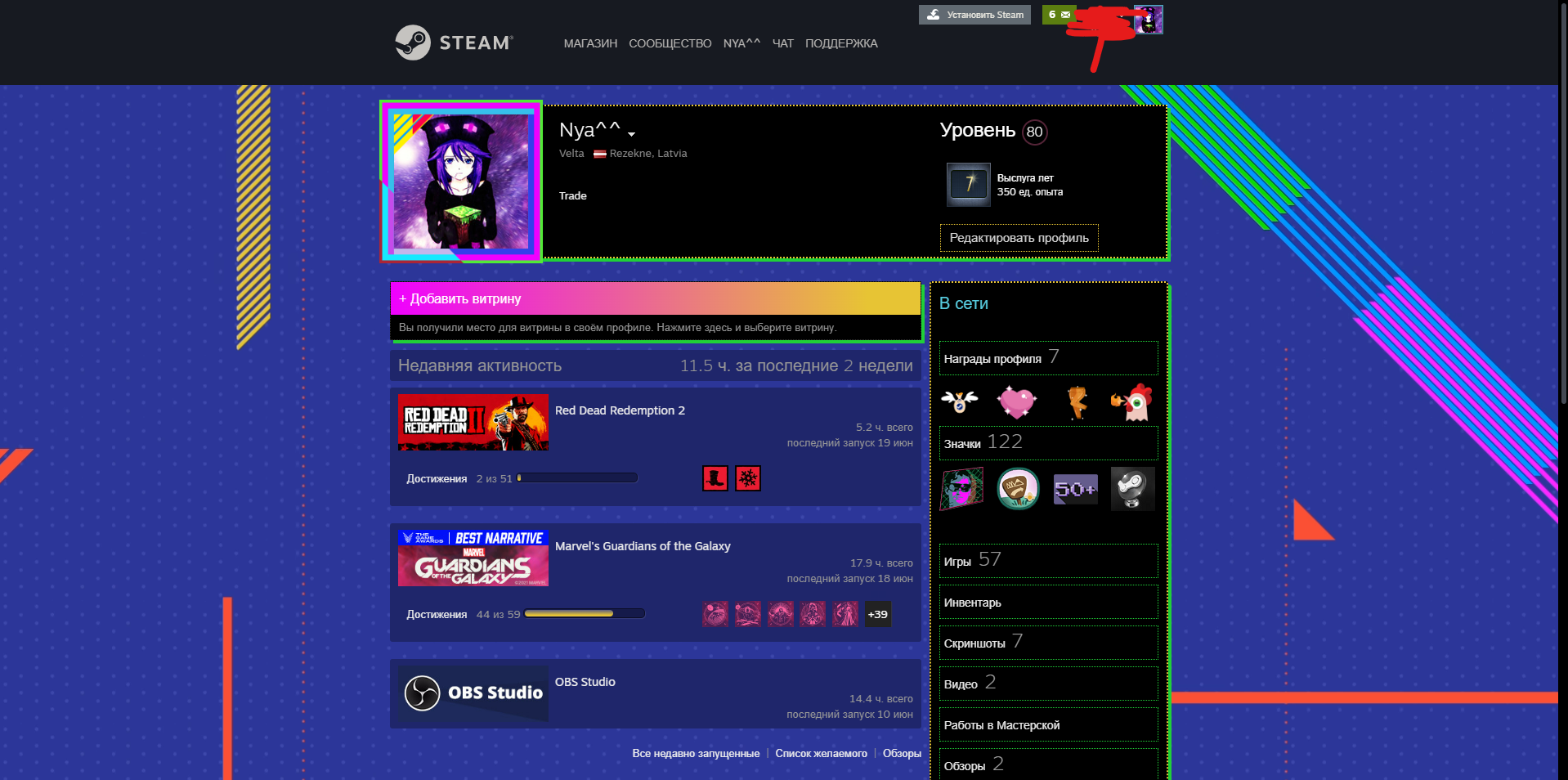1568x780 pixels.
Task: Open the СООБЩЕСТВО community menu
Action: click(670, 43)
